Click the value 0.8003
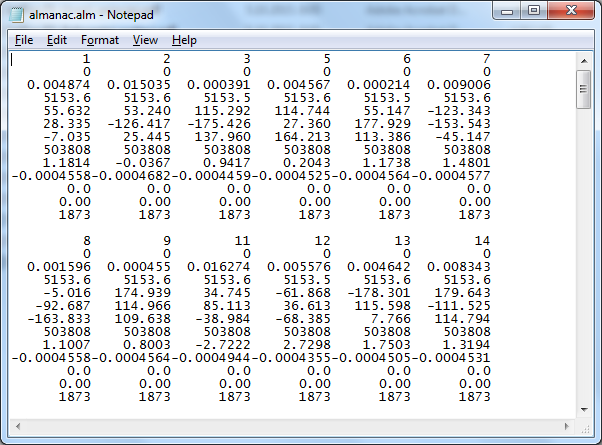Screen dimensions: 602x445 coord(147,345)
